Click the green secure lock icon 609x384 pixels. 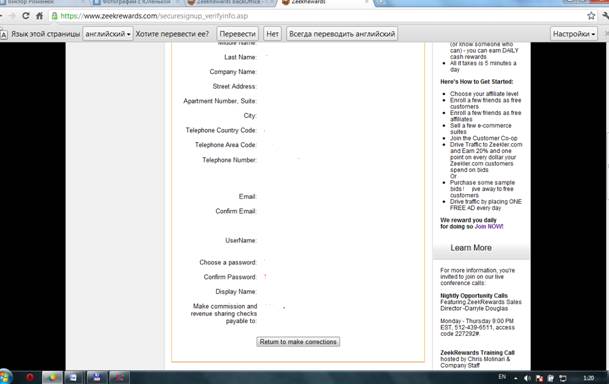point(55,16)
